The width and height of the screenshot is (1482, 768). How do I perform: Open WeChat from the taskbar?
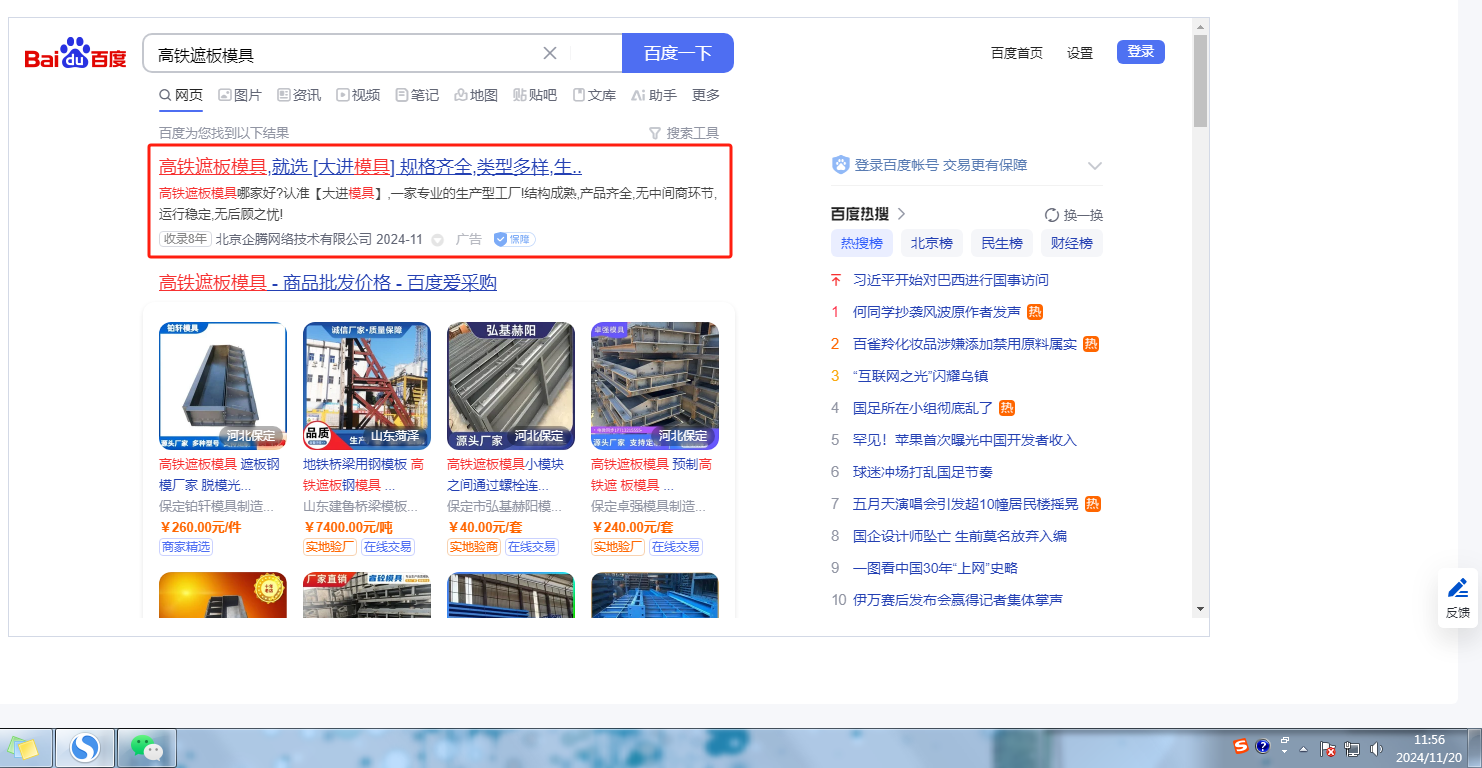[147, 748]
